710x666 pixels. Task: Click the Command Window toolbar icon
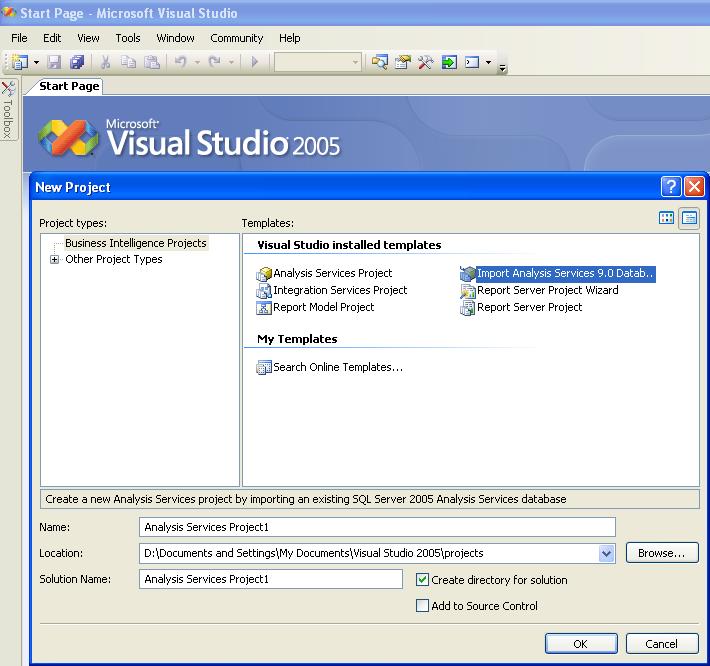(x=472, y=62)
